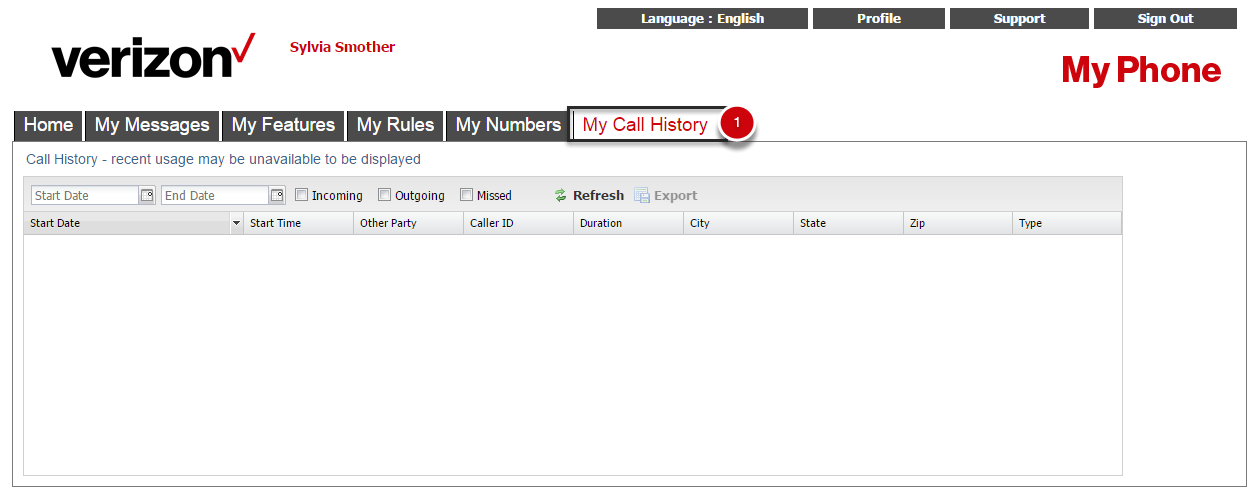Image resolution: width=1254 pixels, height=496 pixels.
Task: Sort by the Duration column header
Action: (x=629, y=223)
